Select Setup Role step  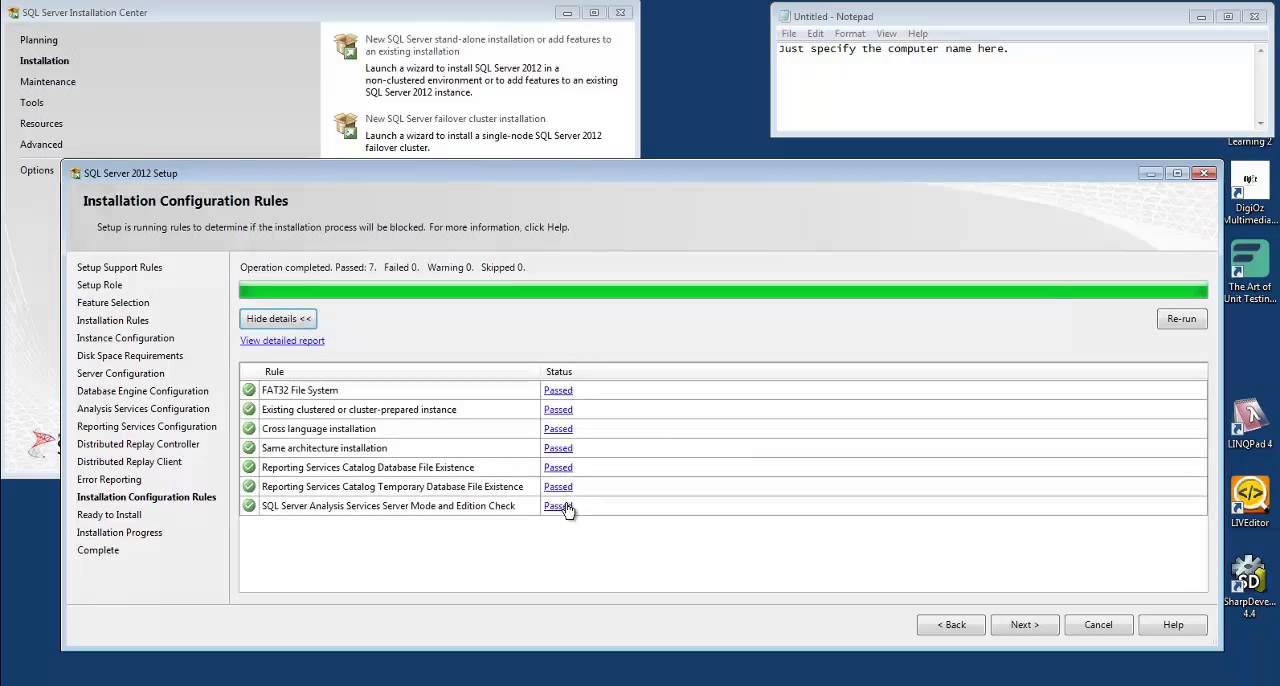coord(99,285)
